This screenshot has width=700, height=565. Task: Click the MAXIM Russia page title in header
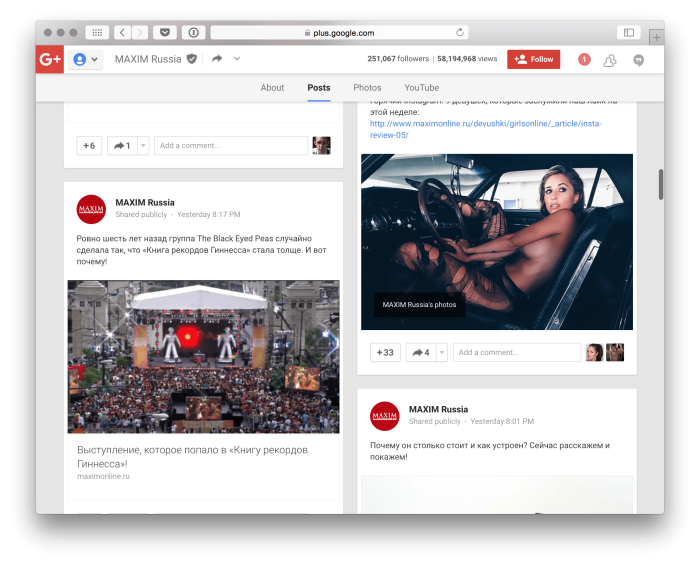click(x=148, y=59)
